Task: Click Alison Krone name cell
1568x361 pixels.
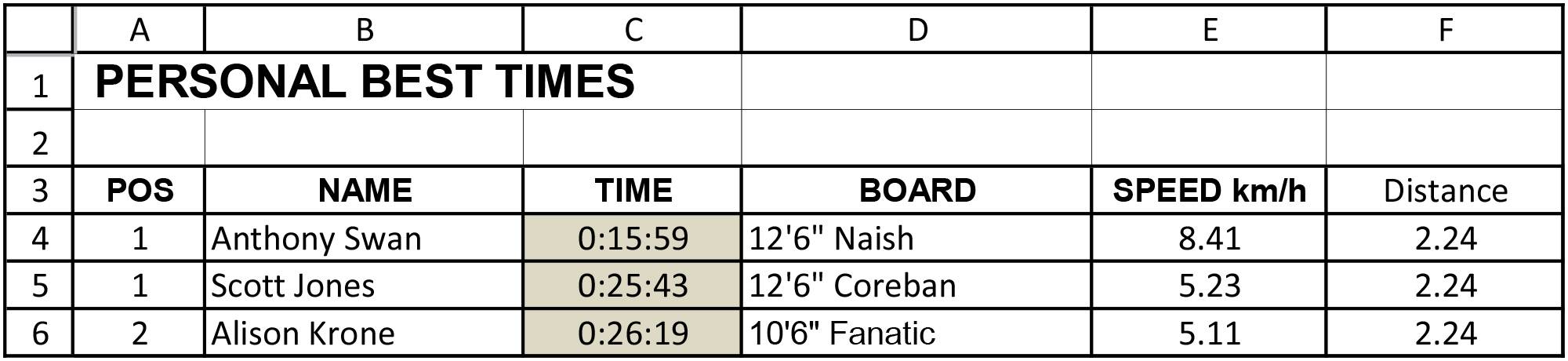Action: tap(364, 333)
